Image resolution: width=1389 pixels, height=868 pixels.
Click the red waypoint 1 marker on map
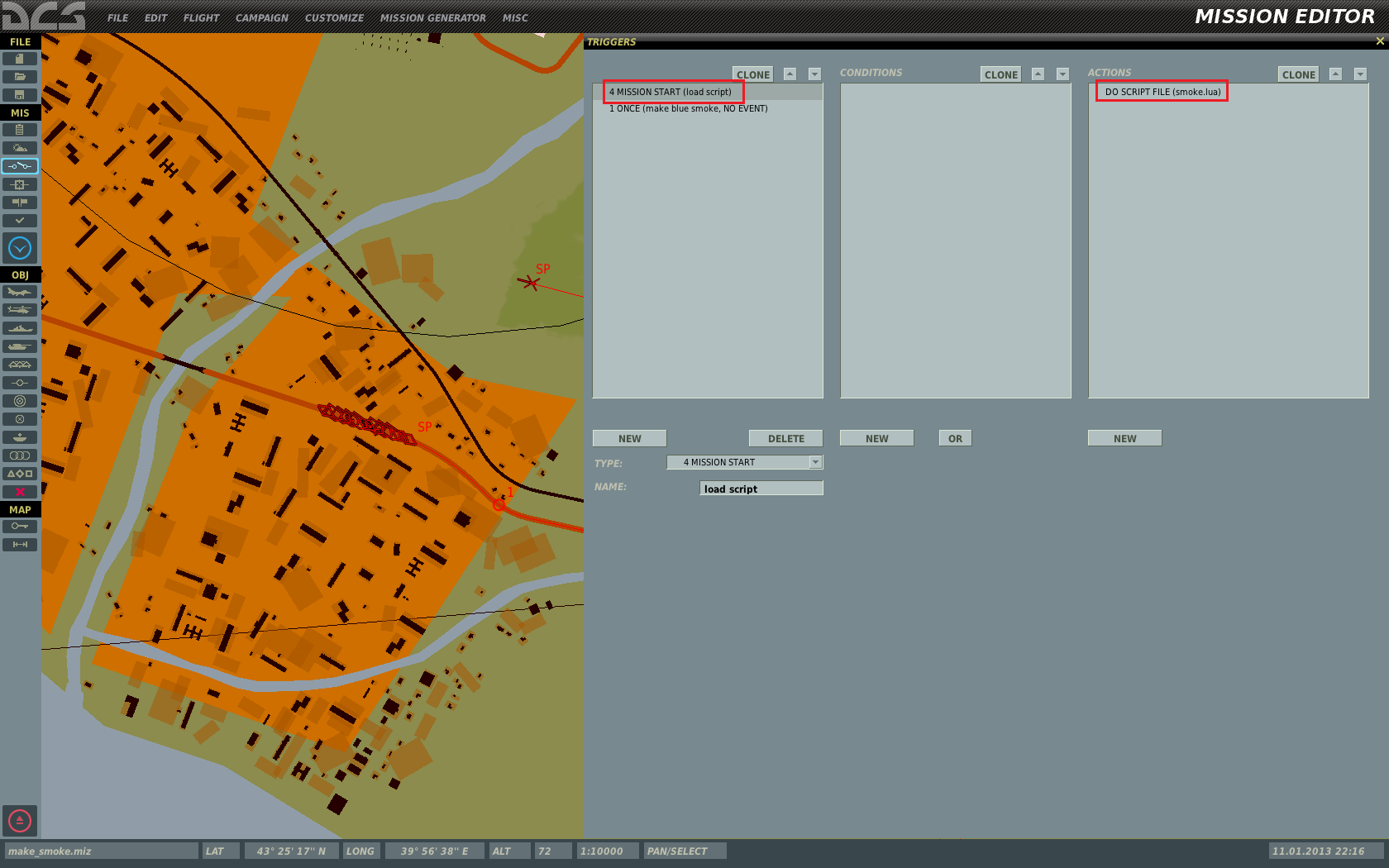coord(499,504)
